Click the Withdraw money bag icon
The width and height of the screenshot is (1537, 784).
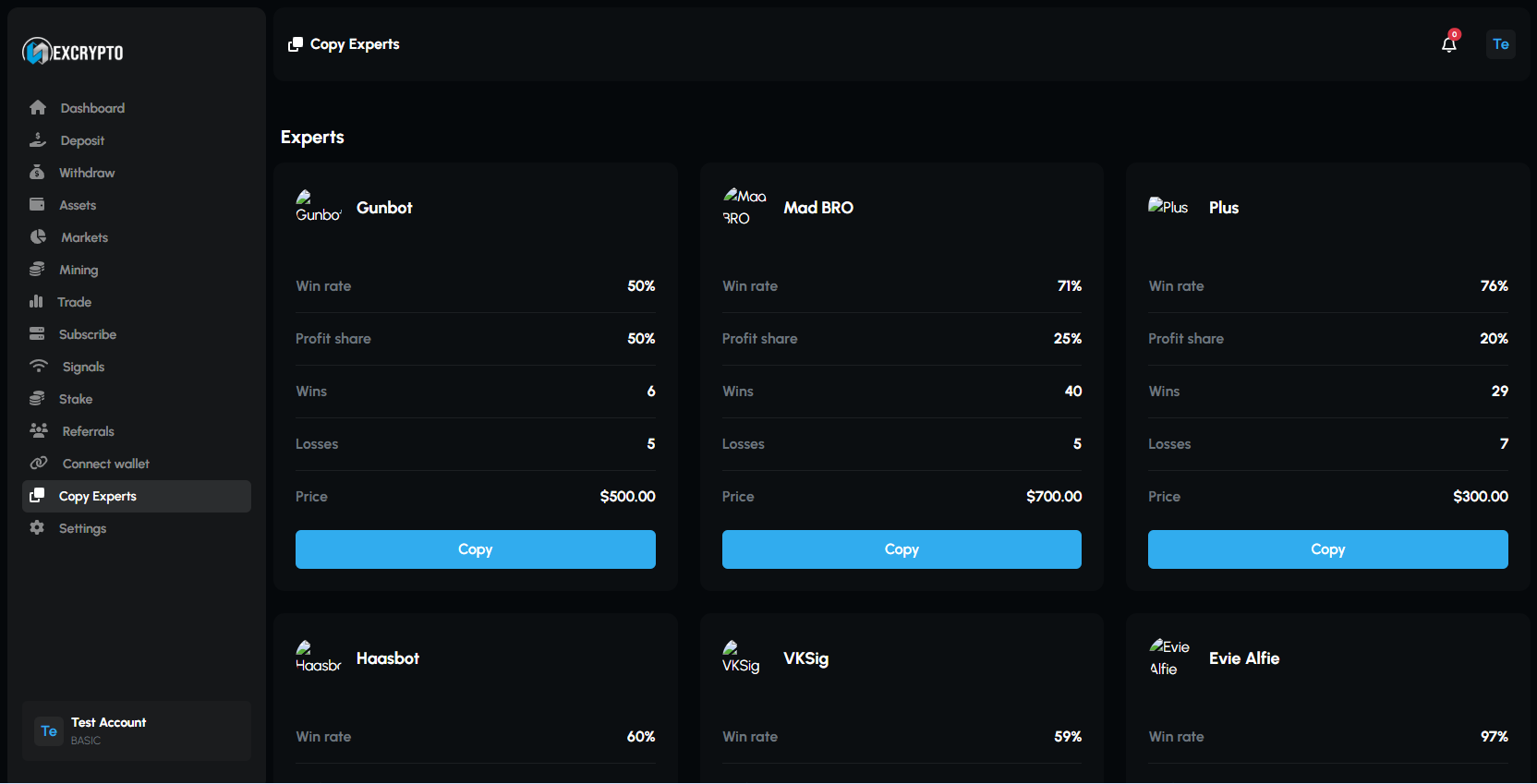(37, 173)
